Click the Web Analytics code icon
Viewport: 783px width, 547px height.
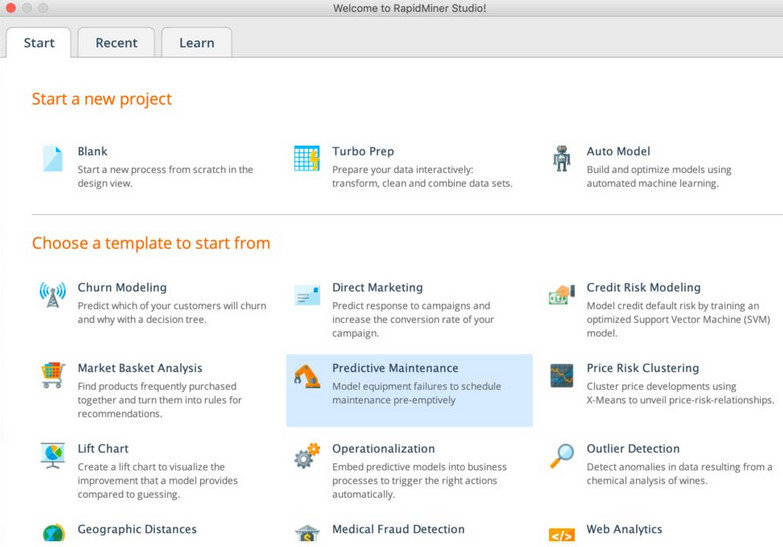coord(562,536)
